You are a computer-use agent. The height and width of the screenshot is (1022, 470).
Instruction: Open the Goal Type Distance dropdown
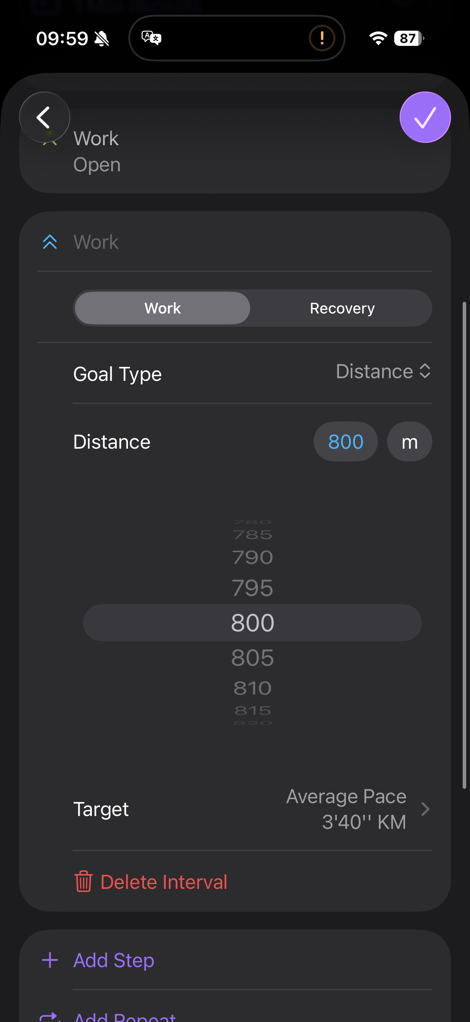tap(383, 372)
